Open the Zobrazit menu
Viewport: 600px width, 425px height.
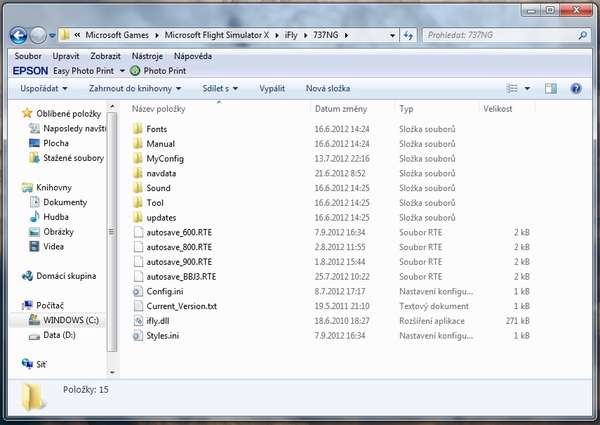[105, 56]
